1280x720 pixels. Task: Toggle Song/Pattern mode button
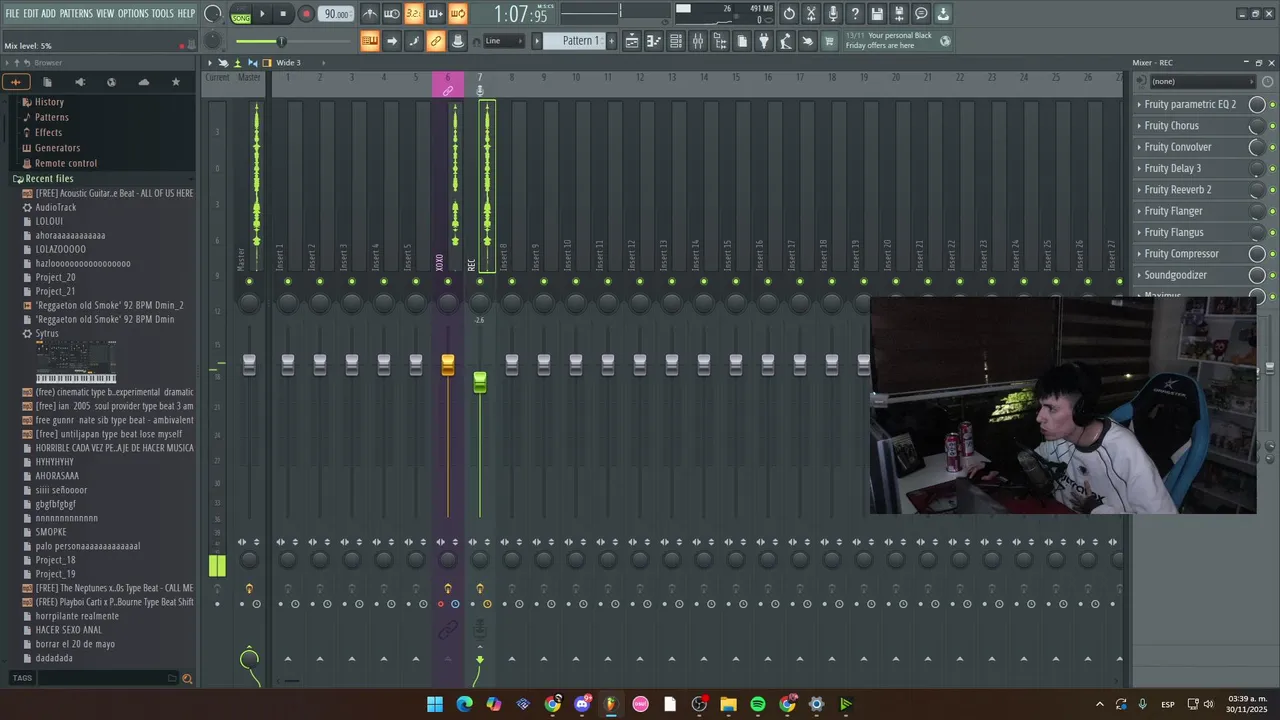(241, 14)
